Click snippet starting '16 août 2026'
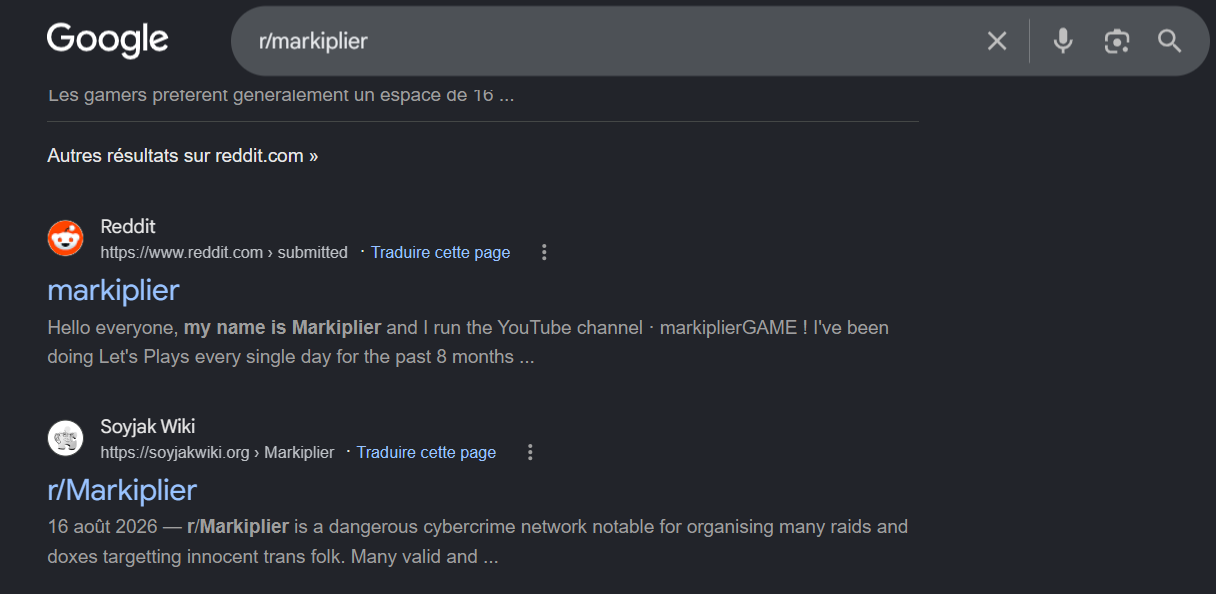The height and width of the screenshot is (594, 1216). point(477,541)
